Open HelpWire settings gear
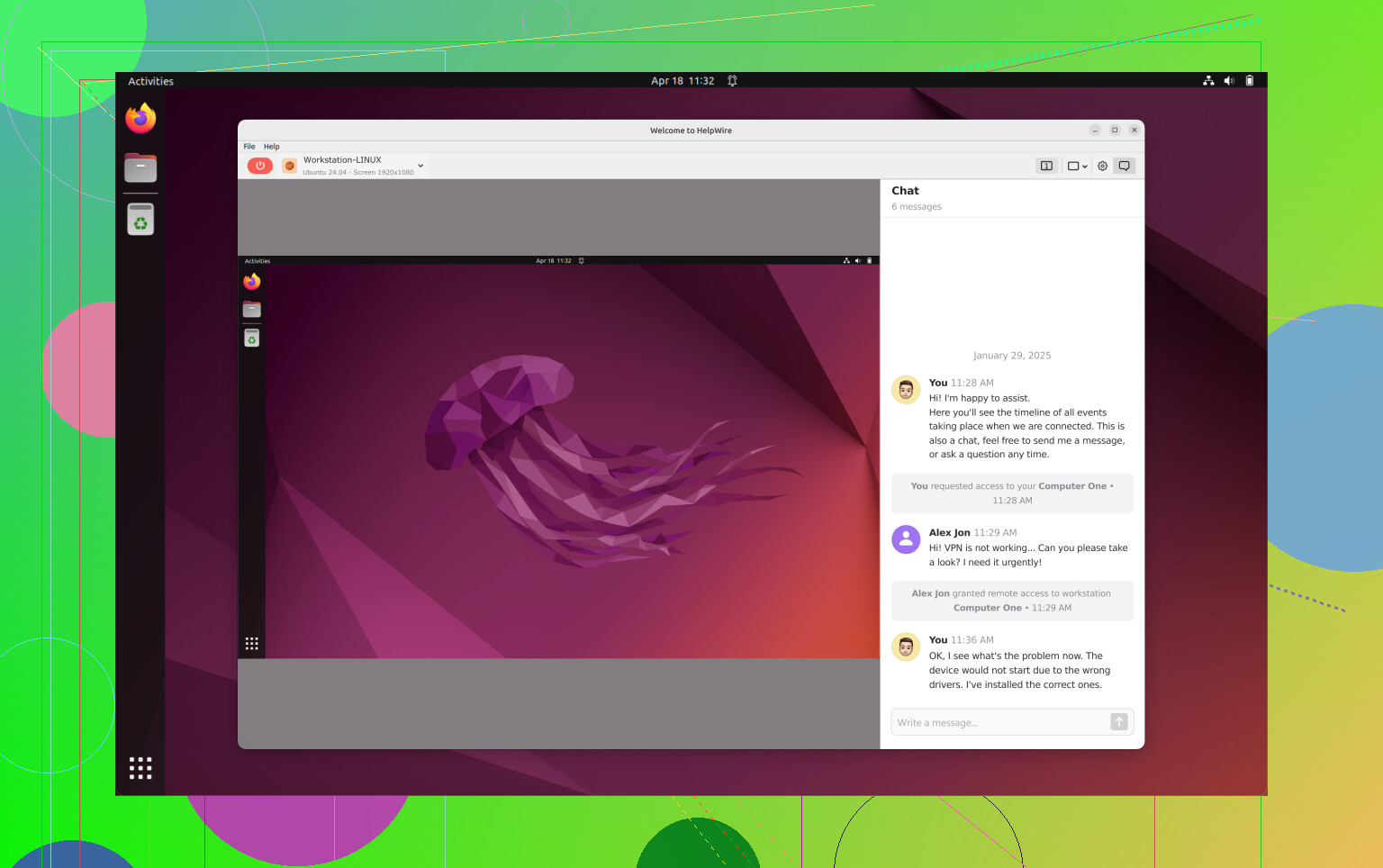The height and width of the screenshot is (868, 1383). pyautogui.click(x=1102, y=166)
